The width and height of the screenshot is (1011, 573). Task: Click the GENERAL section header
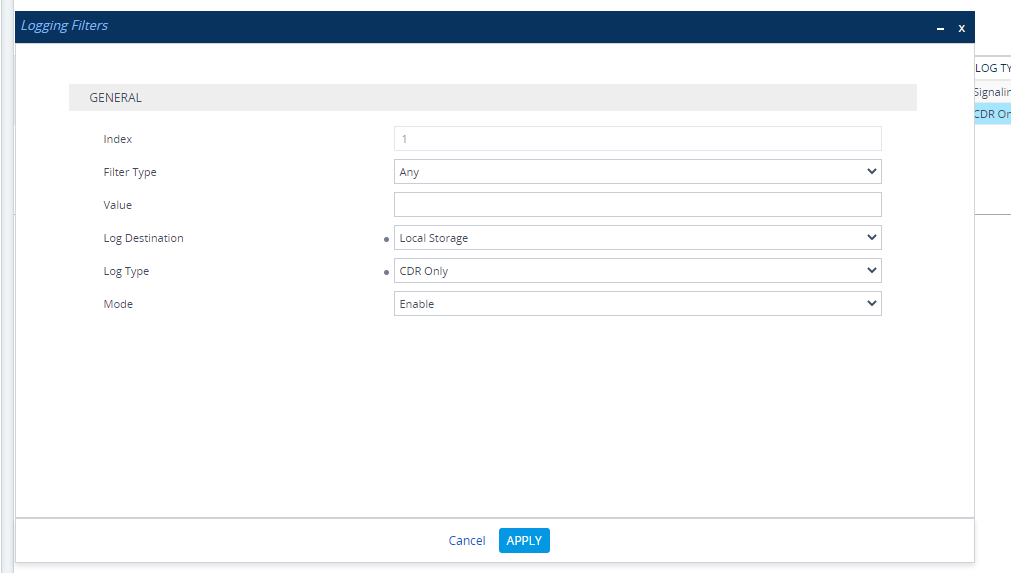point(116,98)
